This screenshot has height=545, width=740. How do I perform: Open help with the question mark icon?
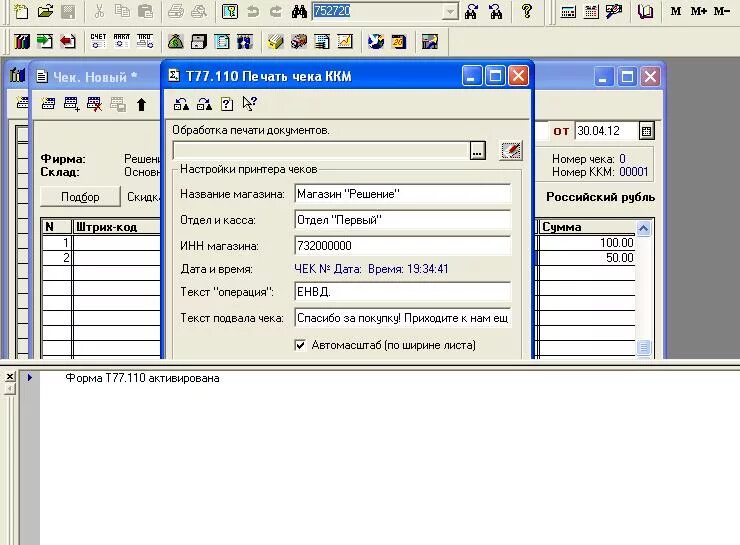pyautogui.click(x=527, y=11)
